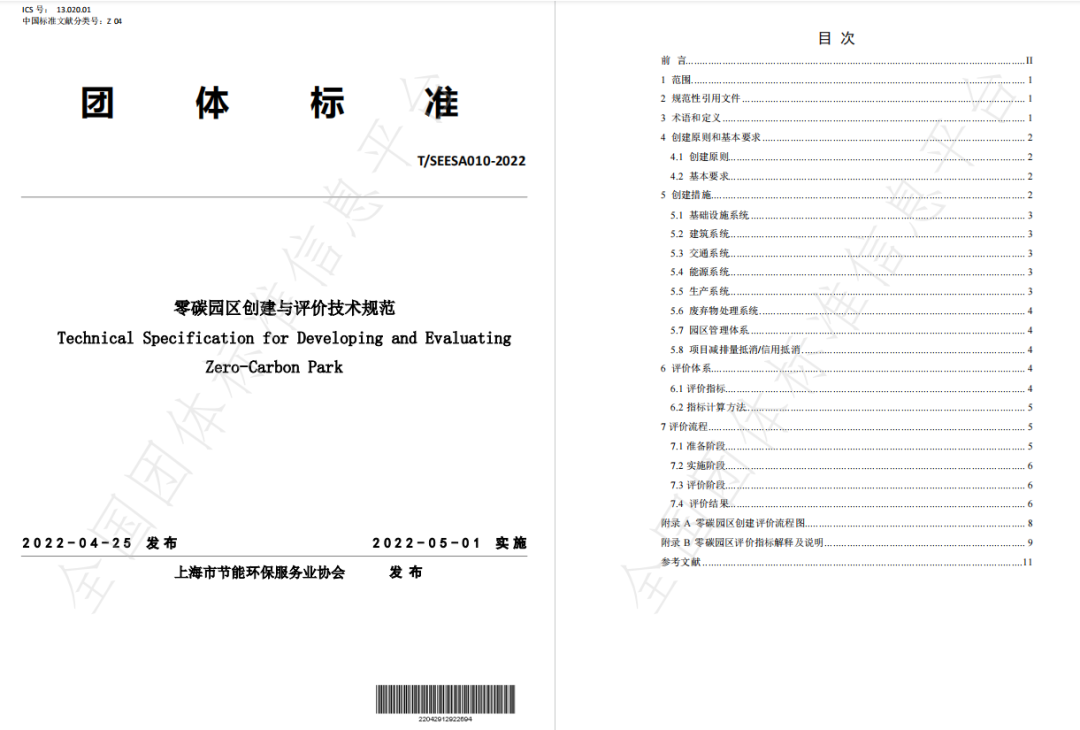The image size is (1080, 730).
Task: Select the text 'Technical Specification for Developing and Evaluating'
Action: [284, 338]
